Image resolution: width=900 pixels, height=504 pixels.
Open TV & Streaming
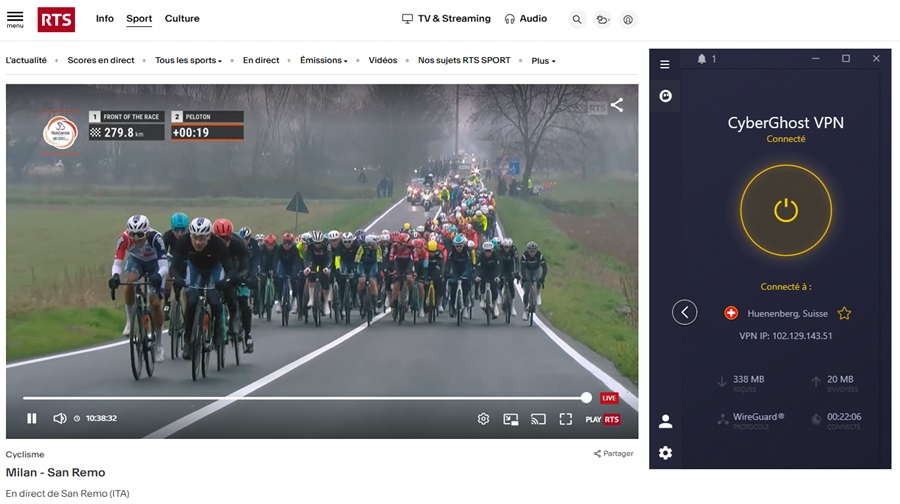coord(446,19)
